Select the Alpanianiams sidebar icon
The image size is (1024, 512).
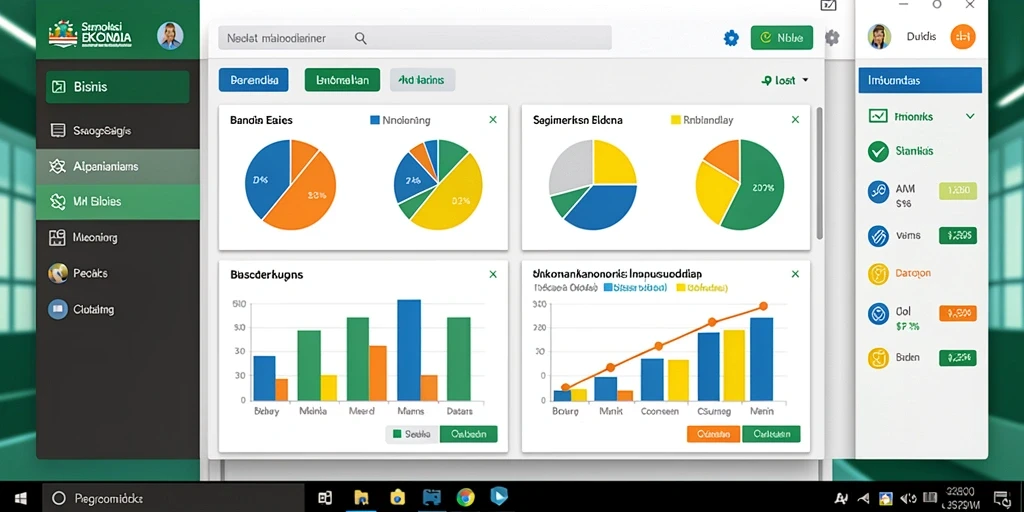(57, 167)
